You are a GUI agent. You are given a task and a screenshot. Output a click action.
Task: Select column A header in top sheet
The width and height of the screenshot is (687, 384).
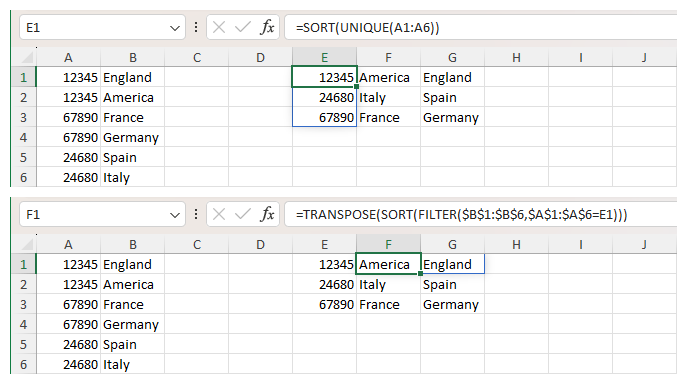pyautogui.click(x=68, y=57)
